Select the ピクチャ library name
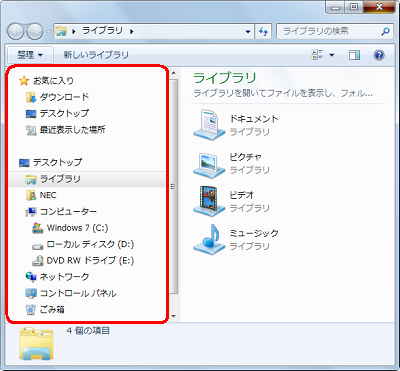Screen dimensions: 400x371 pos(245,157)
